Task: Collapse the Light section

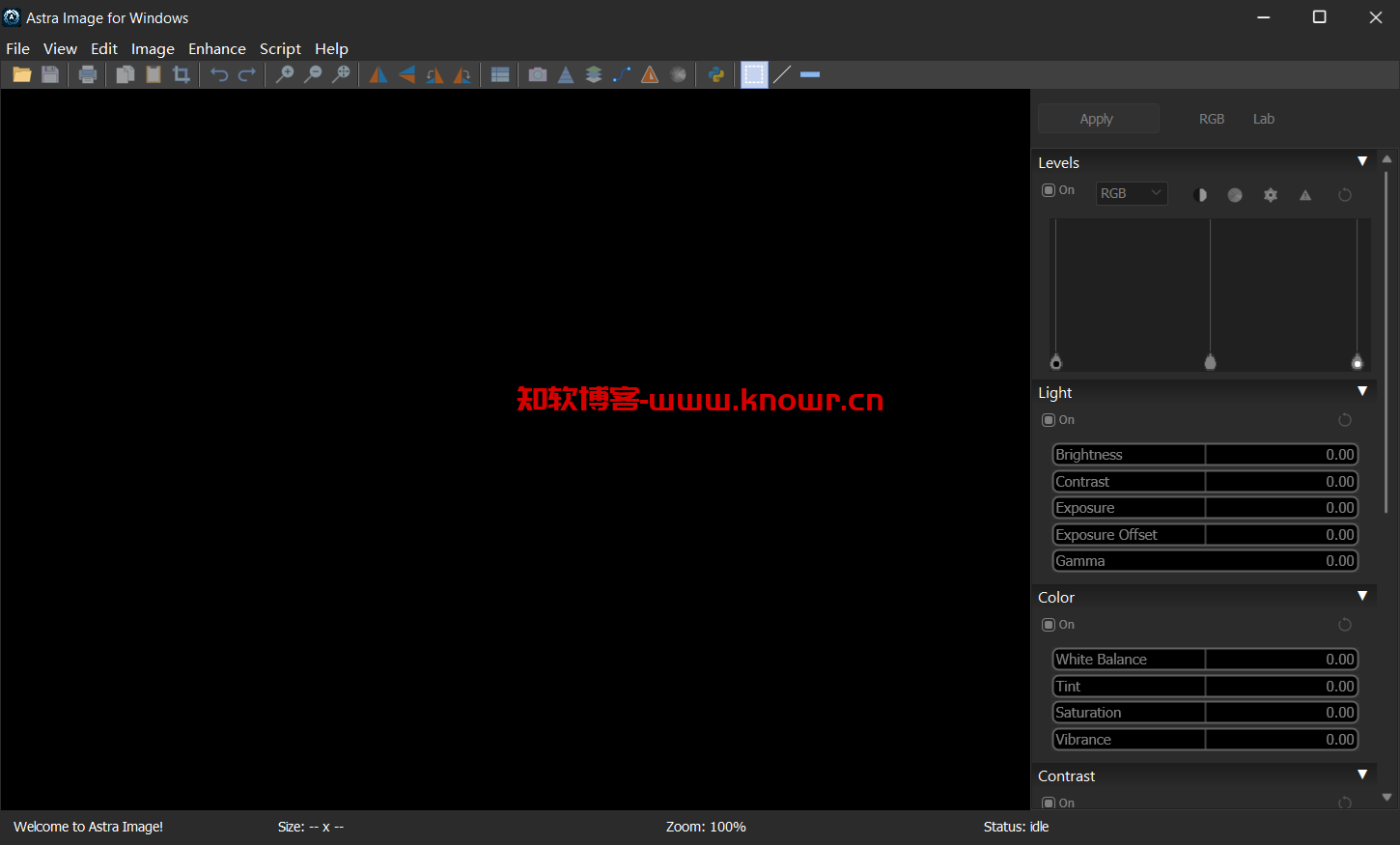Action: (1362, 391)
